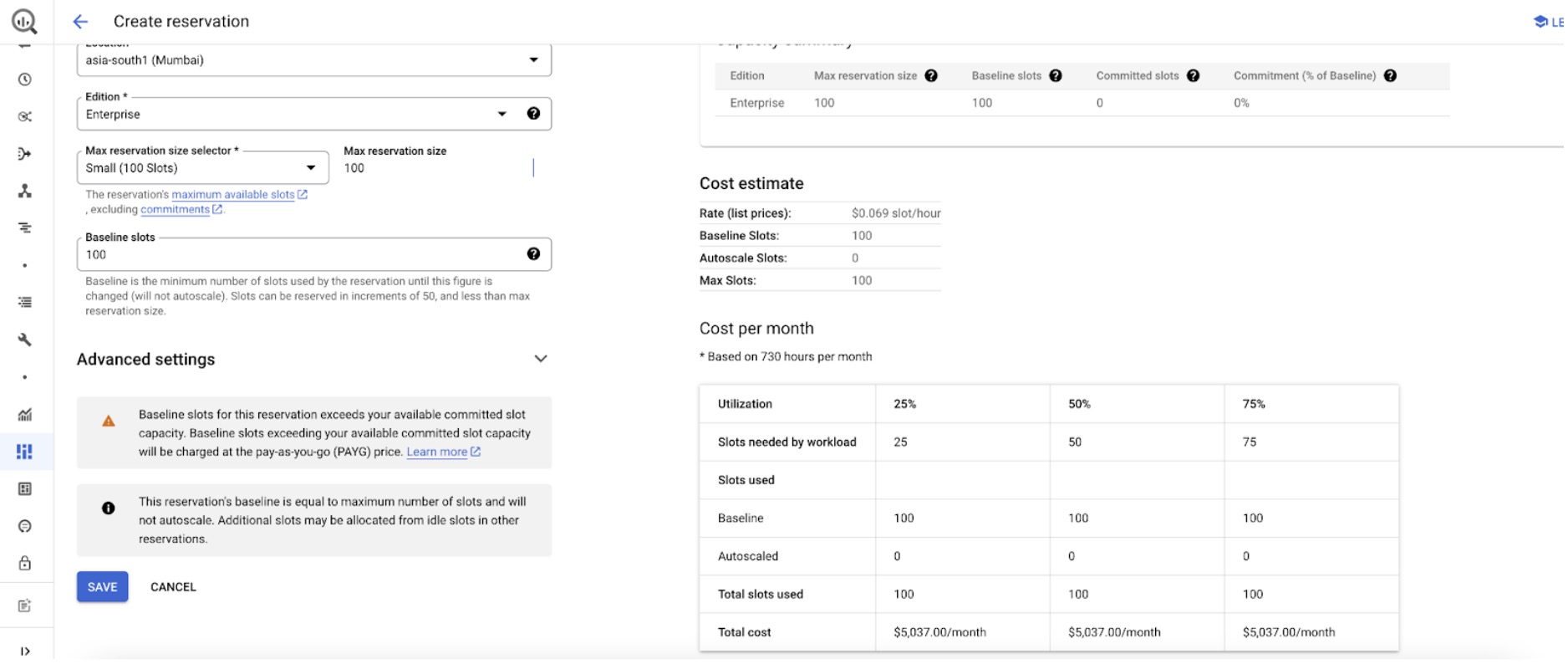The height and width of the screenshot is (664, 1568).
Task: Open the Learn more link about PAYG
Action: coord(443,452)
